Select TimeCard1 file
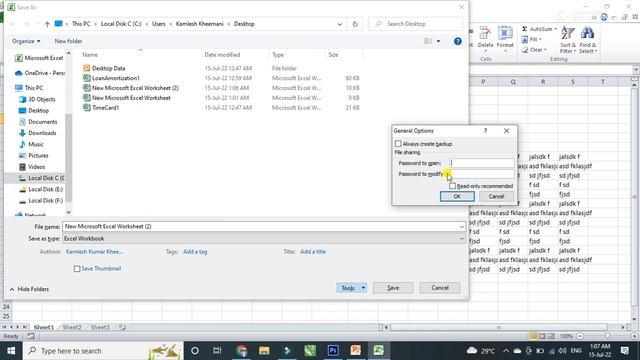The image size is (640, 360). point(105,108)
